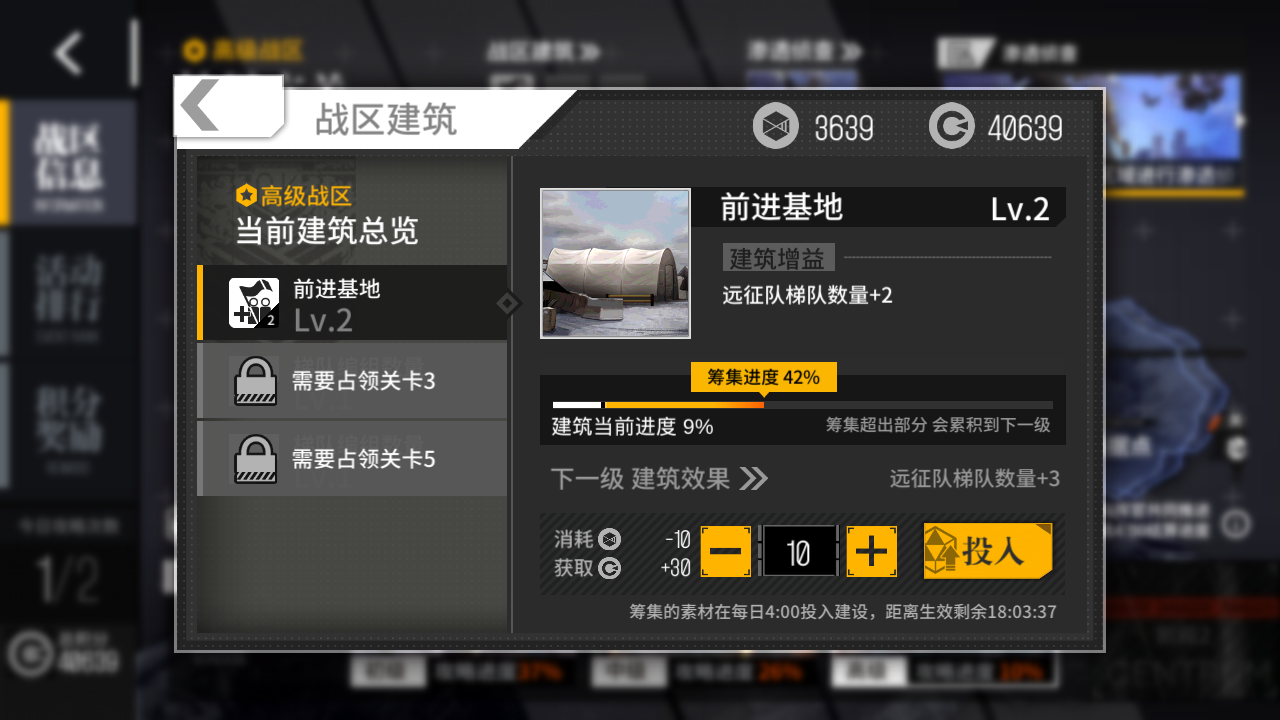1280x720 pixels.
Task: Click the lock icon for 需要占领关卡3
Action: [x=255, y=382]
